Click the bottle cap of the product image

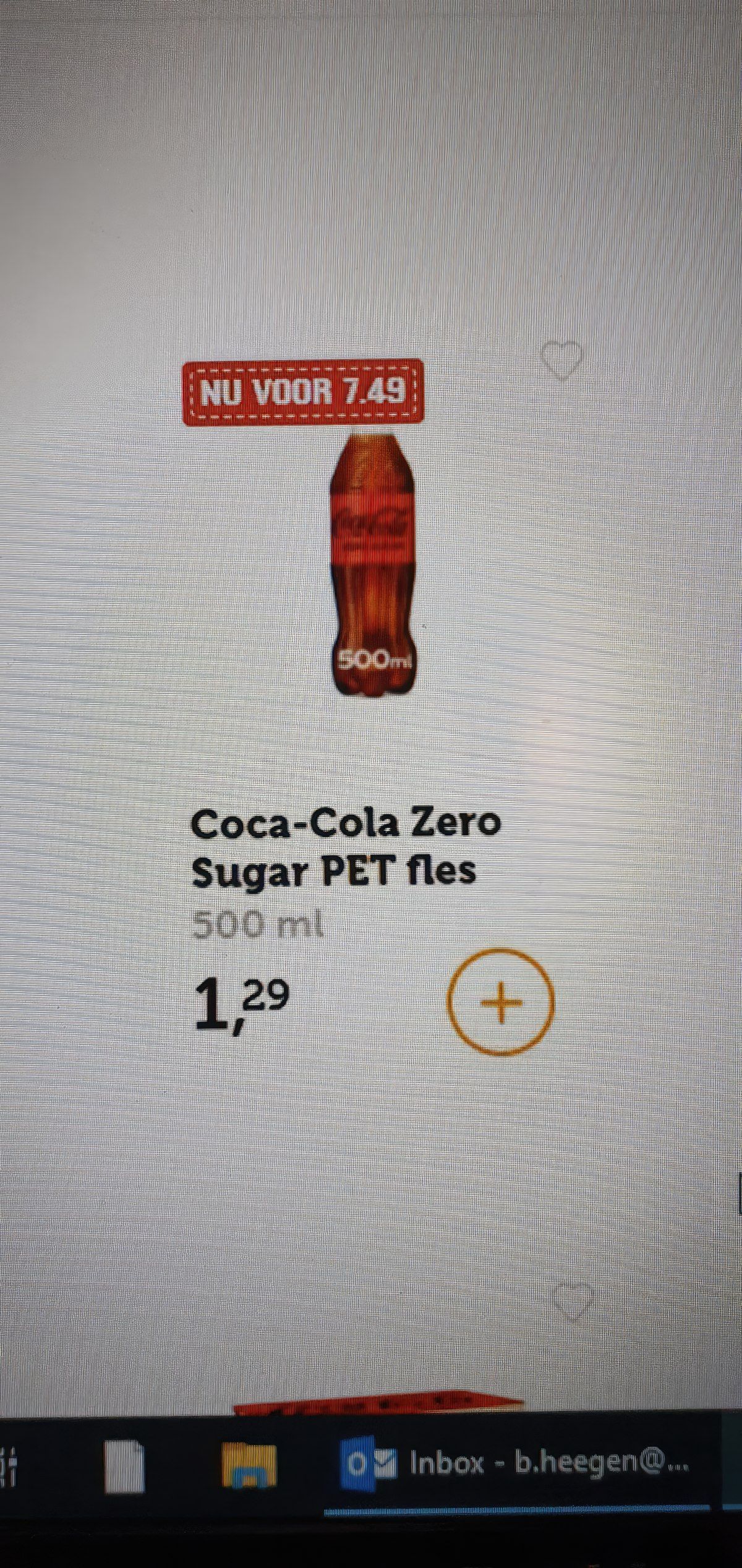pos(372,434)
